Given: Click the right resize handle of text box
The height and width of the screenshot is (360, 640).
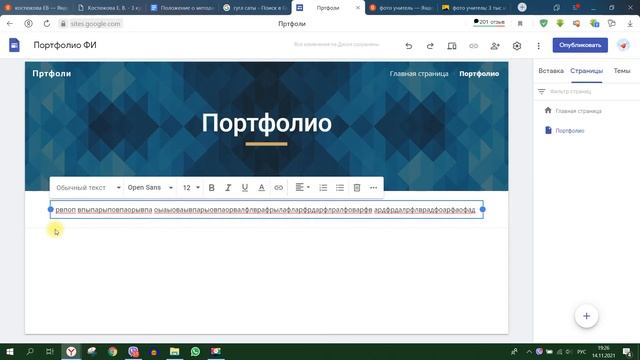Looking at the screenshot, I should pyautogui.click(x=482, y=209).
